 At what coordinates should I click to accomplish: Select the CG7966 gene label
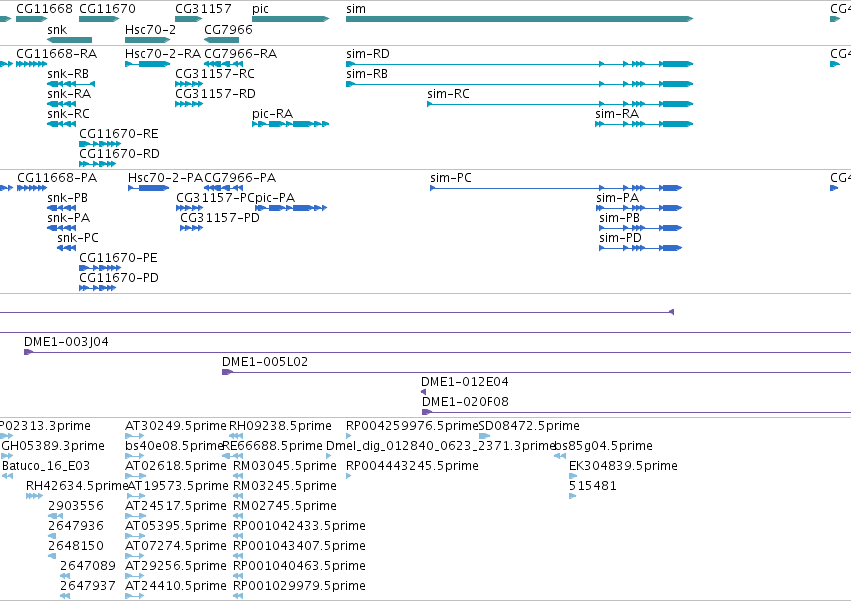[x=228, y=29]
